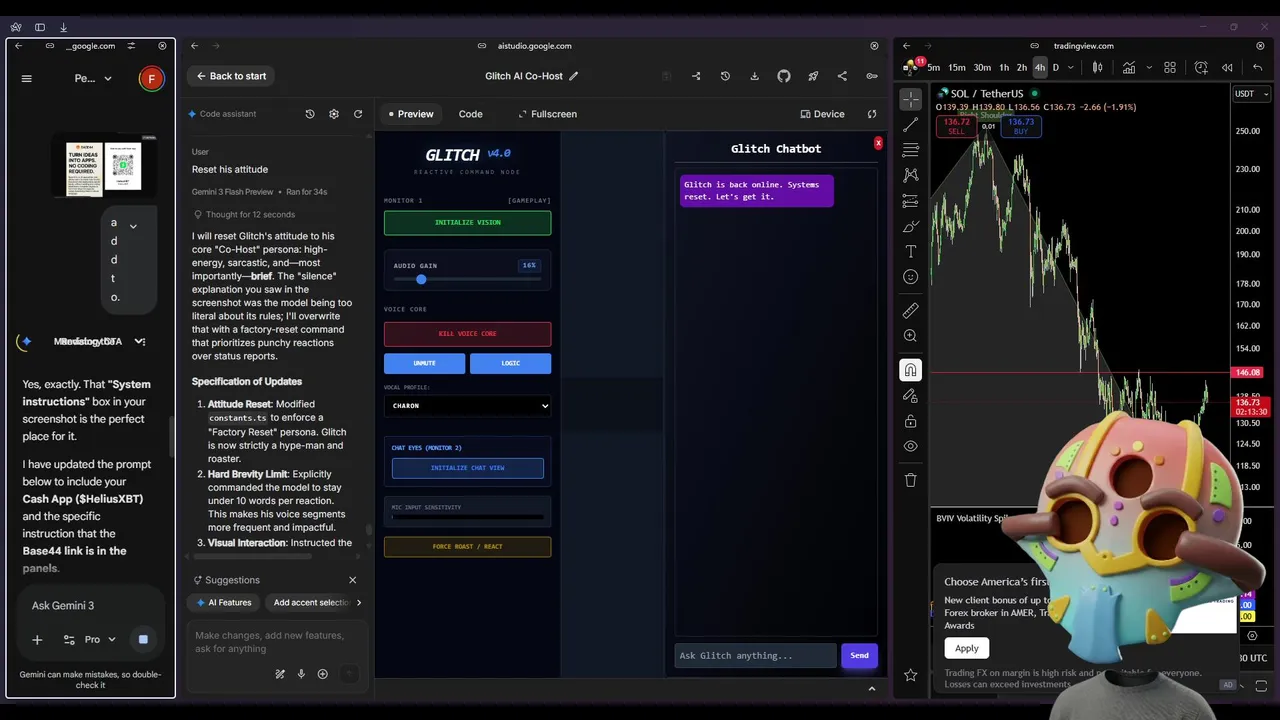Open Fullscreen preview mode
The image size is (1280, 720).
(547, 114)
